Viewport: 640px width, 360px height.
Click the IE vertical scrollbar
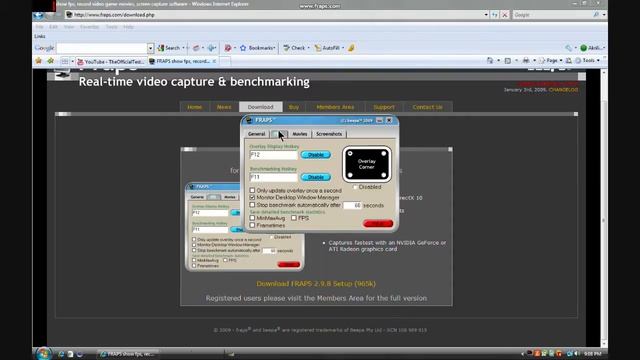(604, 207)
